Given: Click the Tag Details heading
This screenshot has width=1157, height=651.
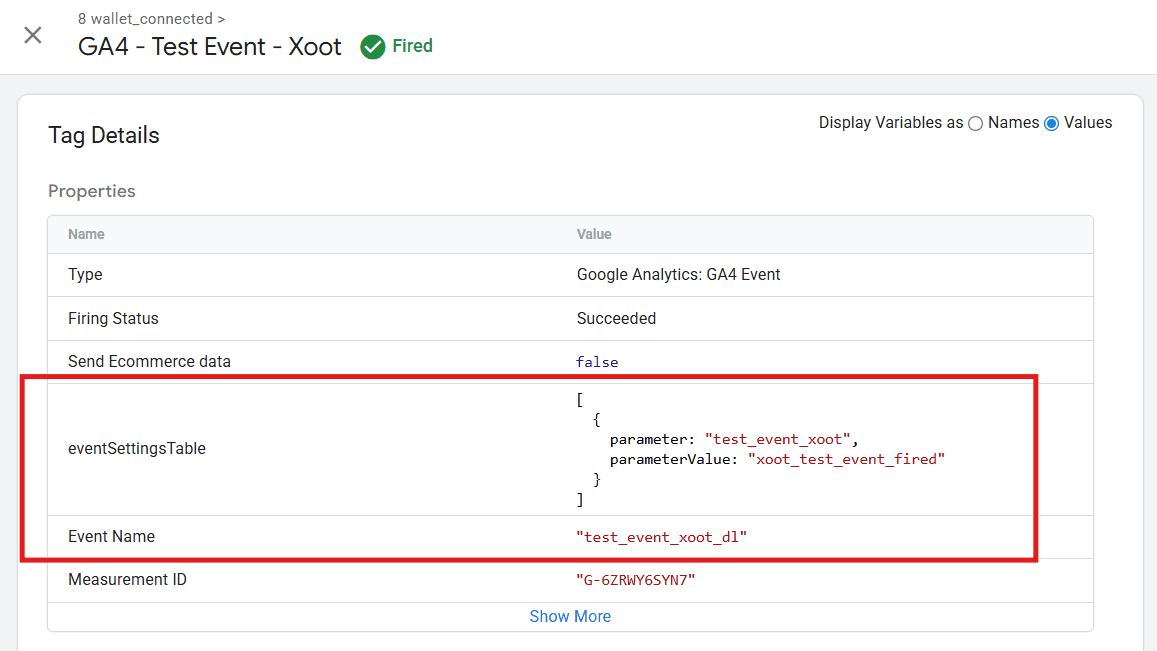Looking at the screenshot, I should coord(103,135).
